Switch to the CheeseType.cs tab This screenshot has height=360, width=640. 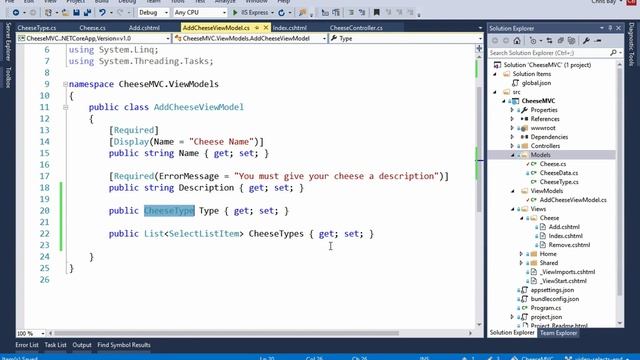click(37, 28)
